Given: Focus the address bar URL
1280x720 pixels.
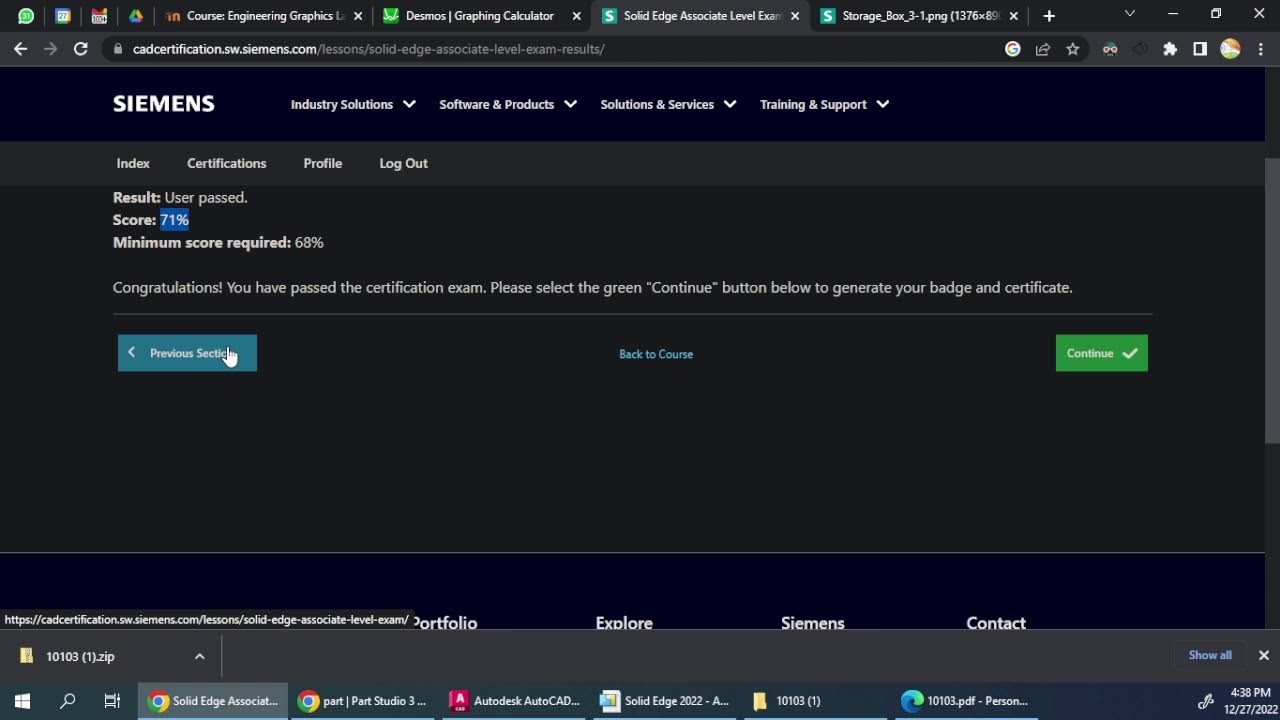Looking at the screenshot, I should pyautogui.click(x=369, y=49).
